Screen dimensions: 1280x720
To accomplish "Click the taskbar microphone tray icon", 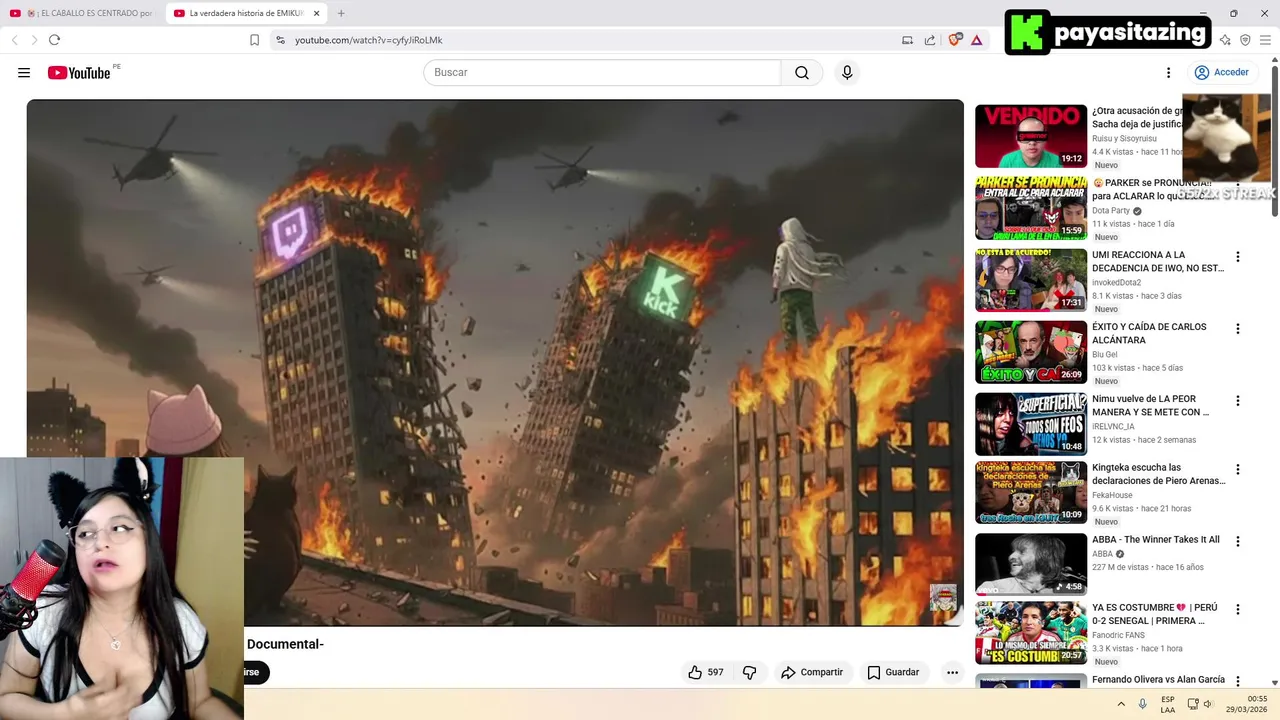I will click(1143, 704).
